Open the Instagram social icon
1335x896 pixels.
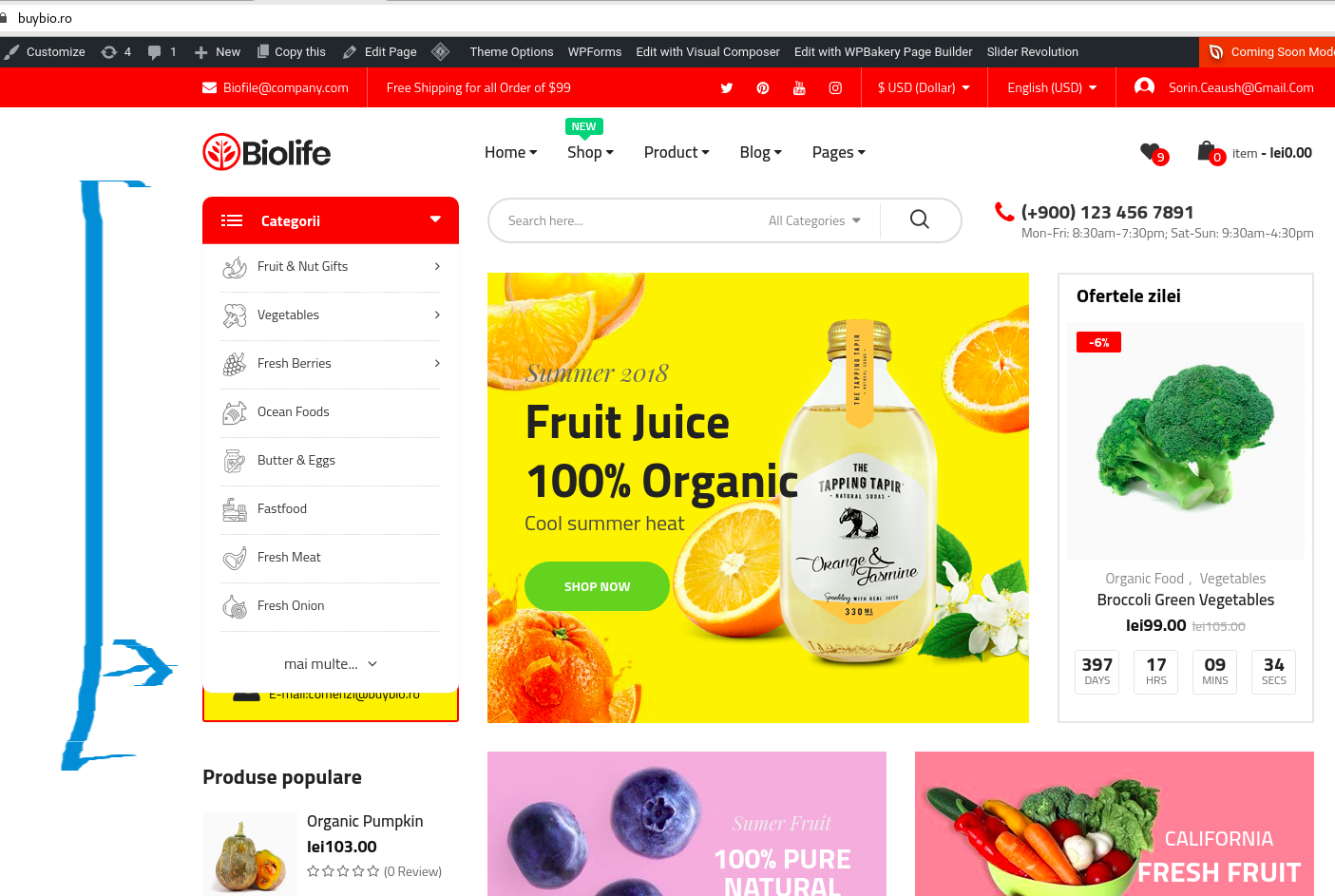835,88
